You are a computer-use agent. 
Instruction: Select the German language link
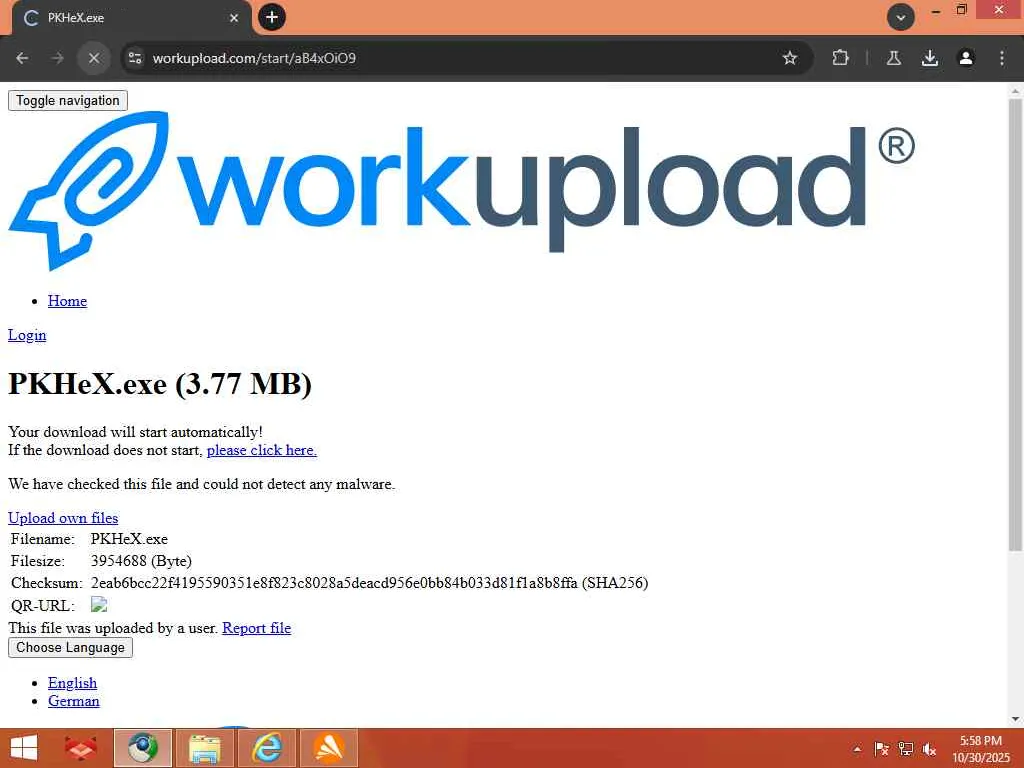(74, 701)
